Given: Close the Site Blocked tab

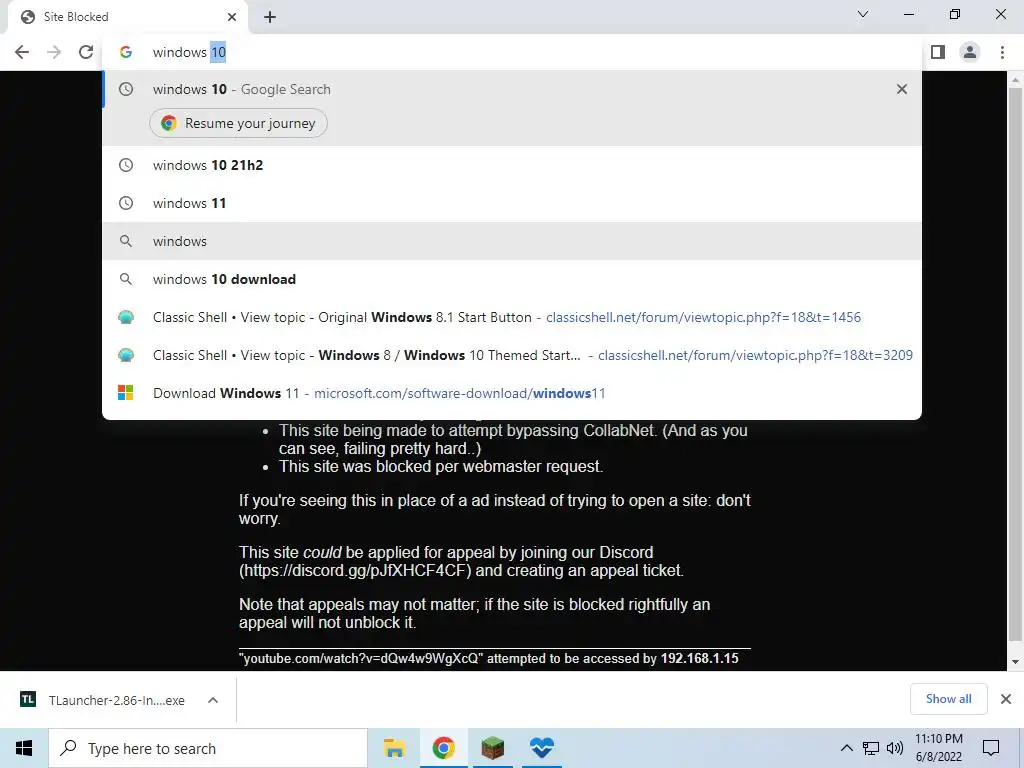Looking at the screenshot, I should [x=232, y=17].
